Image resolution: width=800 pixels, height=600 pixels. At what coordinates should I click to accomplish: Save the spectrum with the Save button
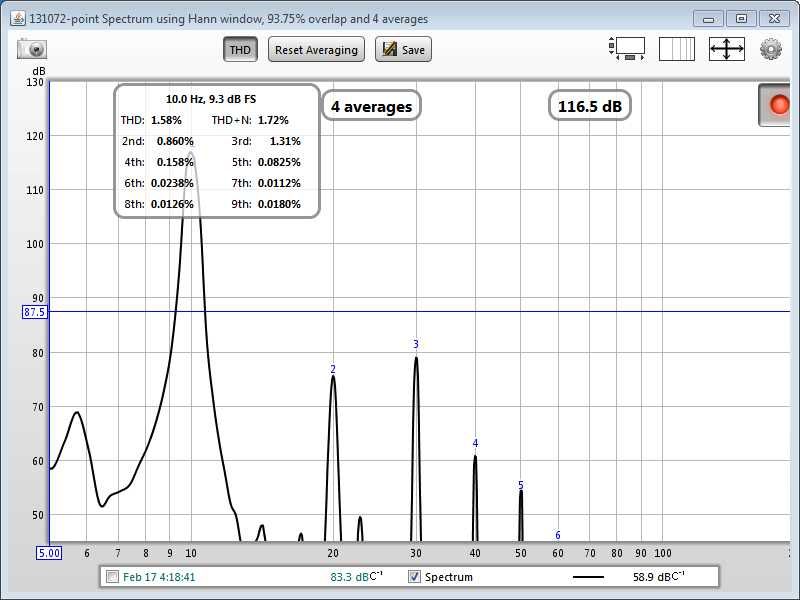coord(403,49)
